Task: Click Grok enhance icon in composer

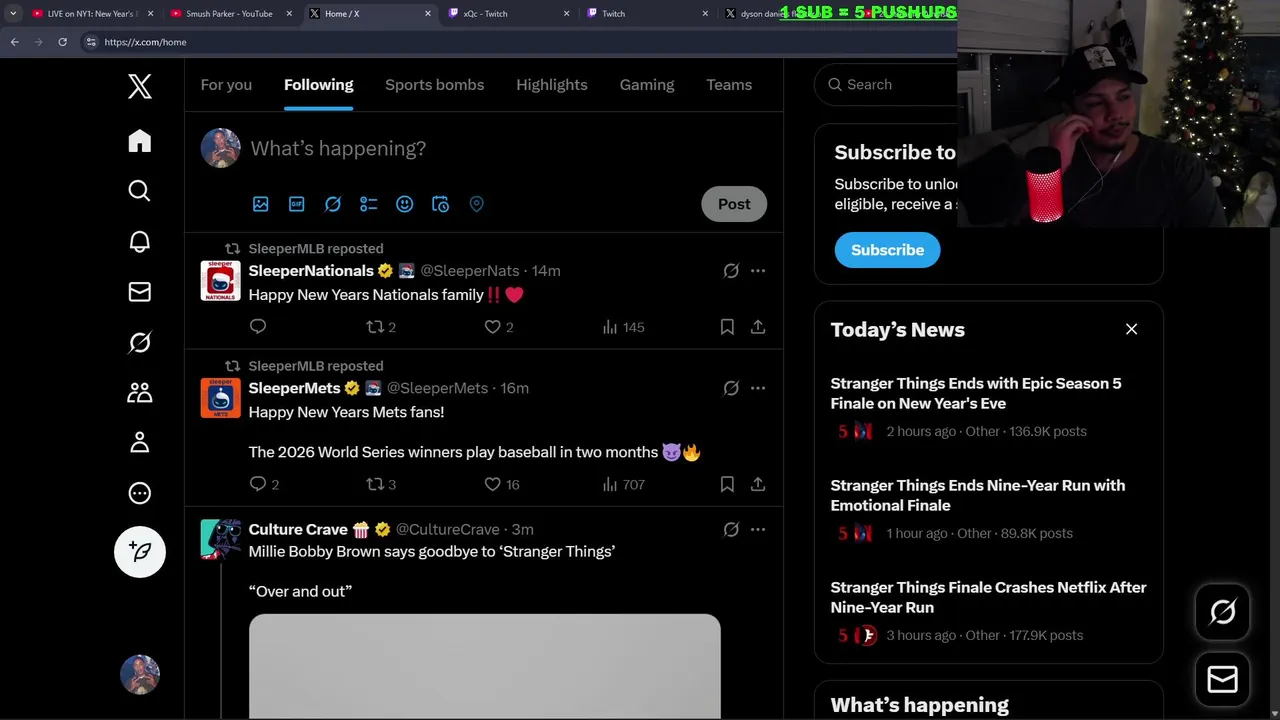Action: point(333,204)
